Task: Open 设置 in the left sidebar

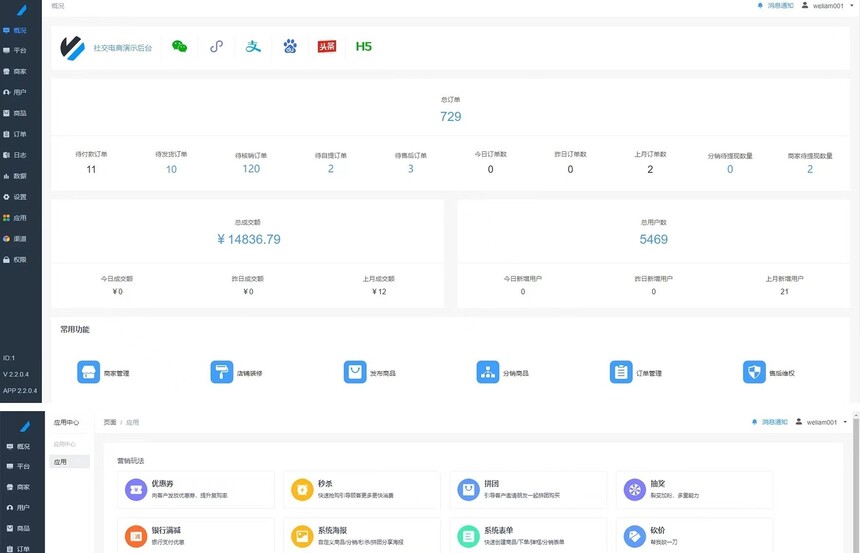Action: coord(20,196)
